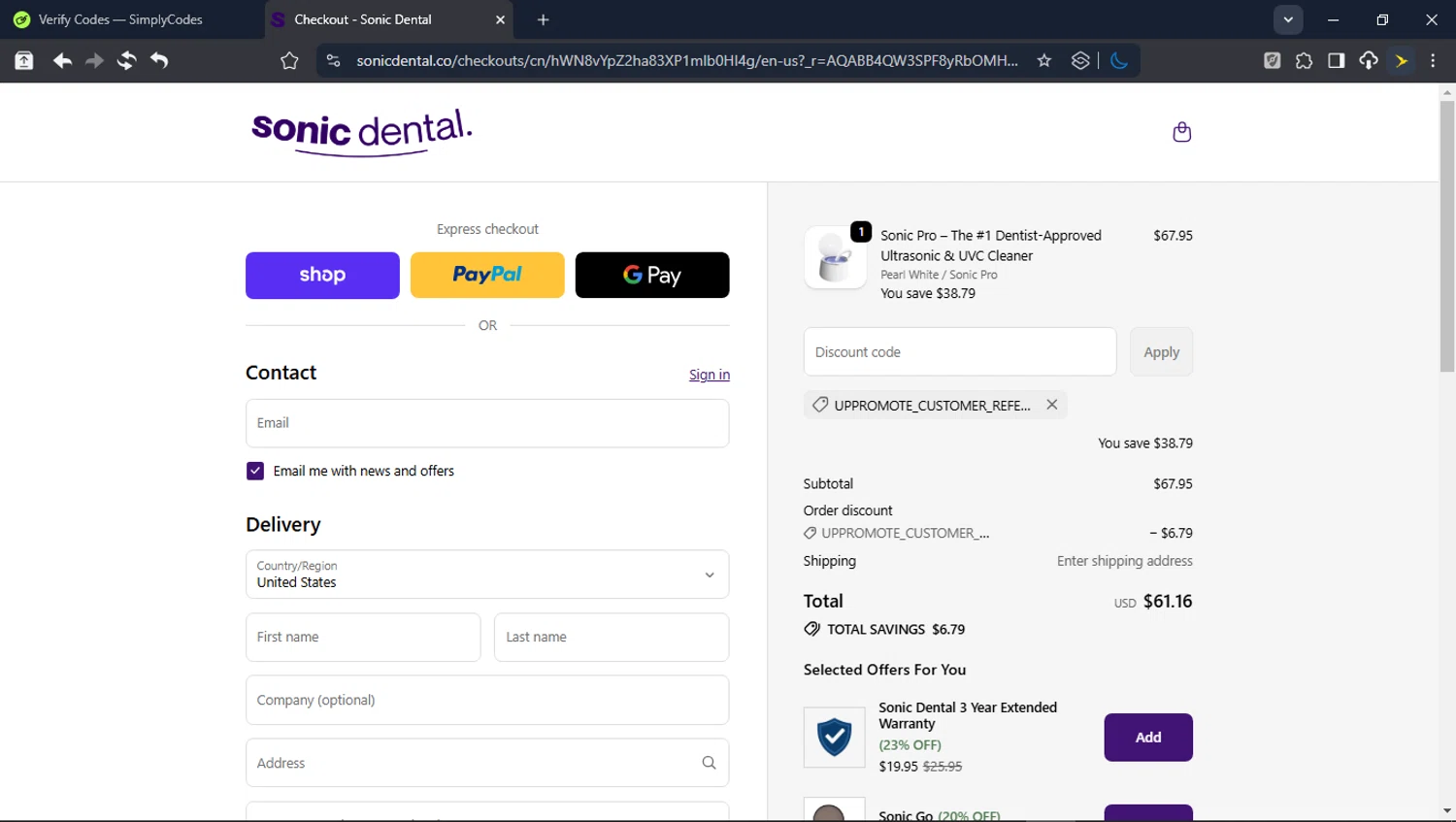
Task: Open the layered extension icon in address bar
Action: (1080, 60)
